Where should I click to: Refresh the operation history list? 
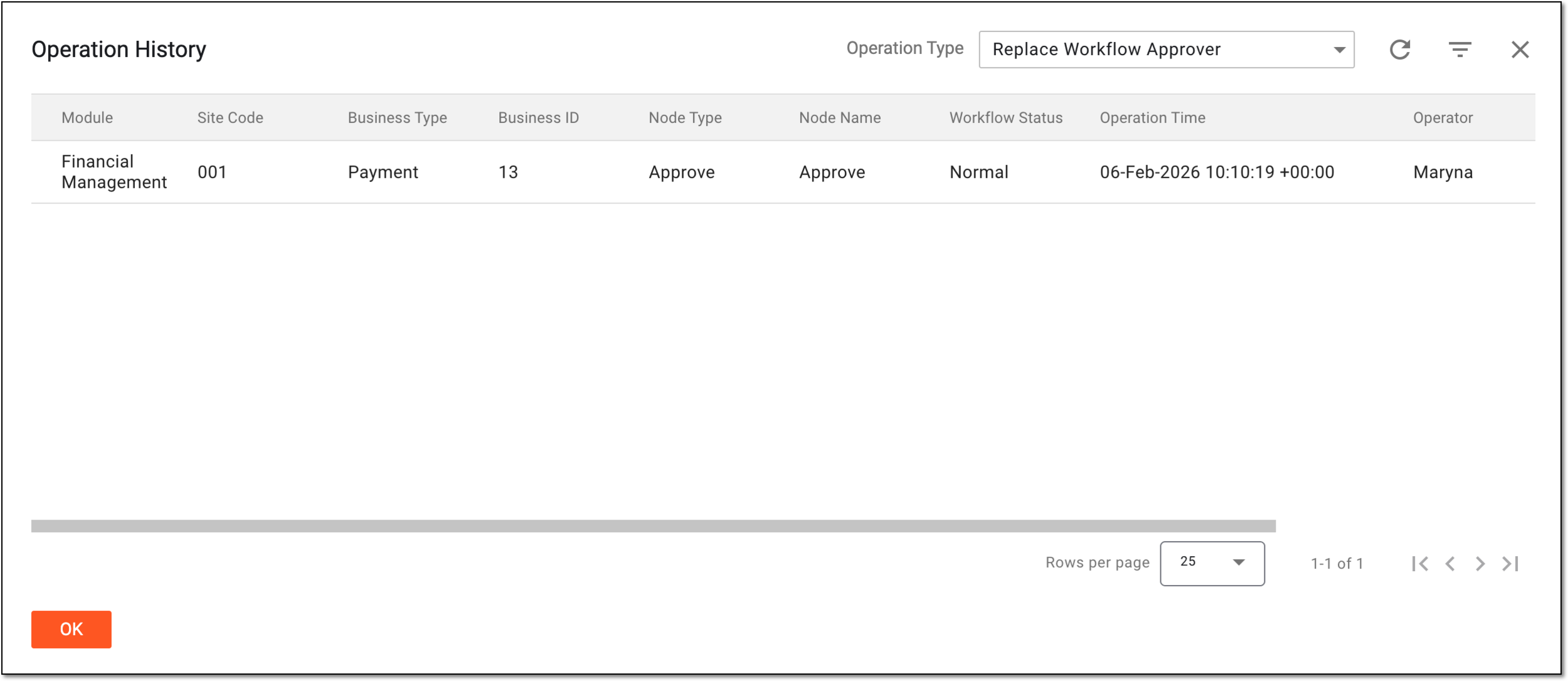tap(1400, 50)
